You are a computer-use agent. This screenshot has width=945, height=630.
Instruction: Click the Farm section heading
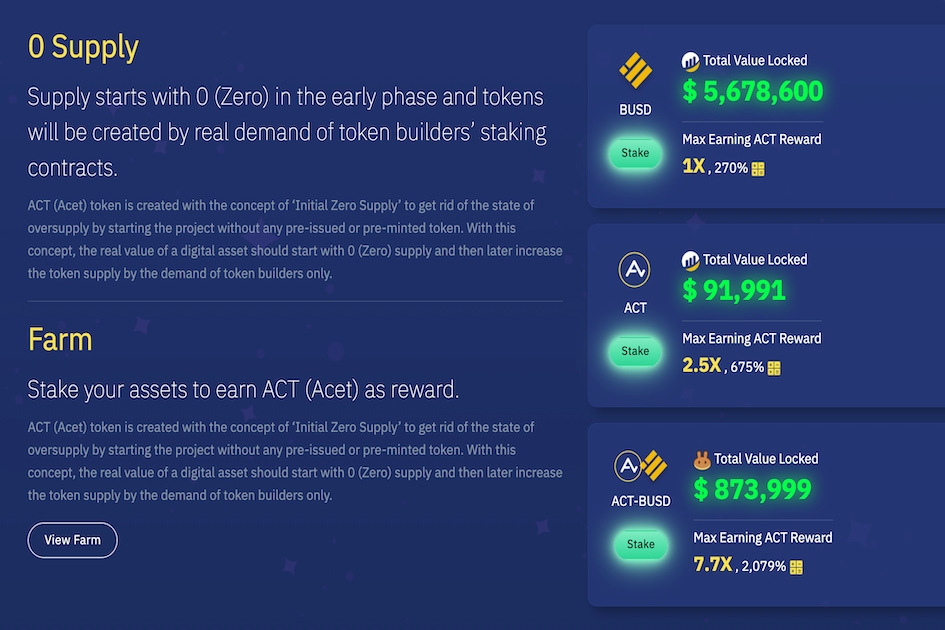pyautogui.click(x=60, y=339)
